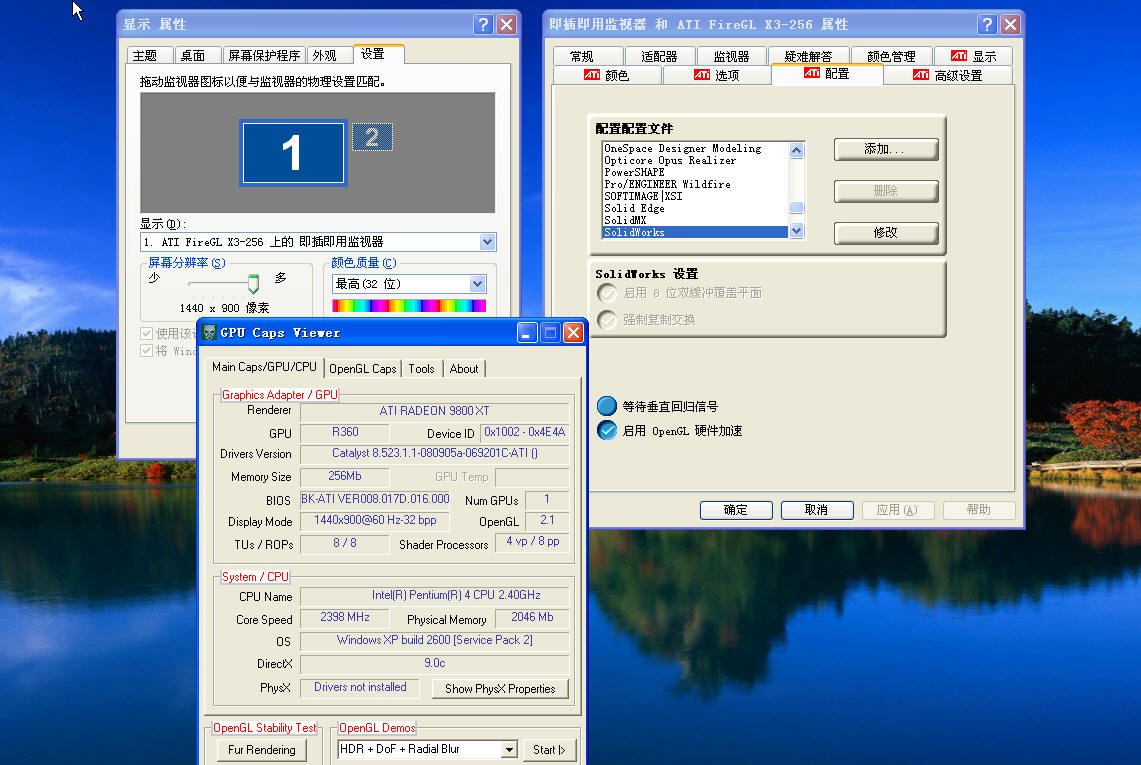The width and height of the screenshot is (1141, 765).
Task: Select the 设置 tab
Action: [x=378, y=54]
